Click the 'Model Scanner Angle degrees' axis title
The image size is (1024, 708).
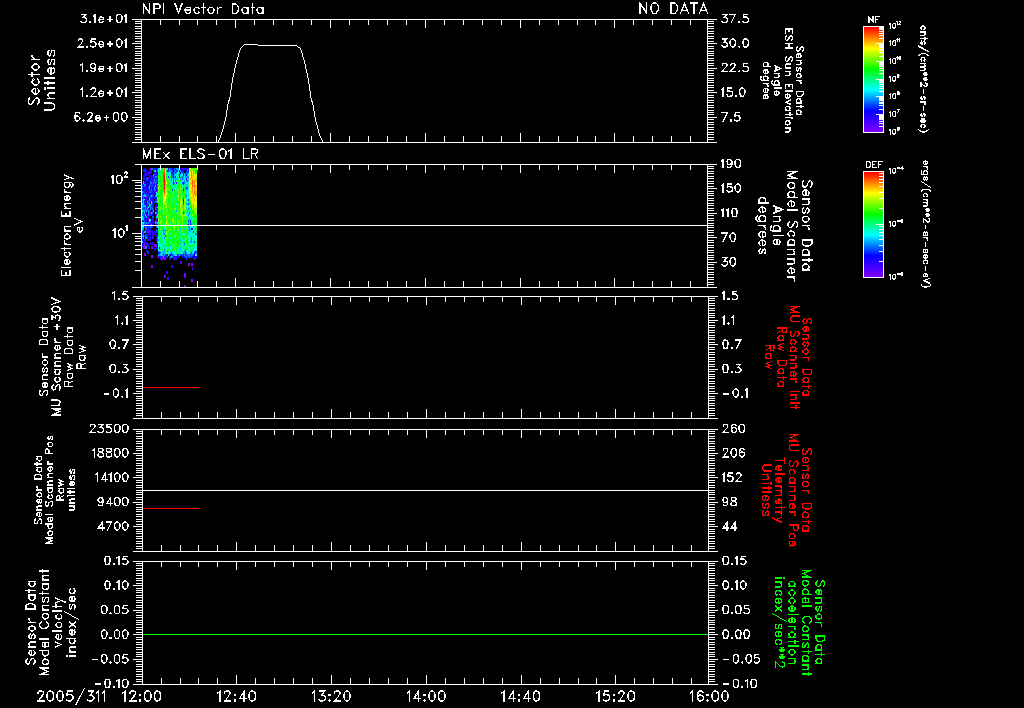pyautogui.click(x=784, y=226)
